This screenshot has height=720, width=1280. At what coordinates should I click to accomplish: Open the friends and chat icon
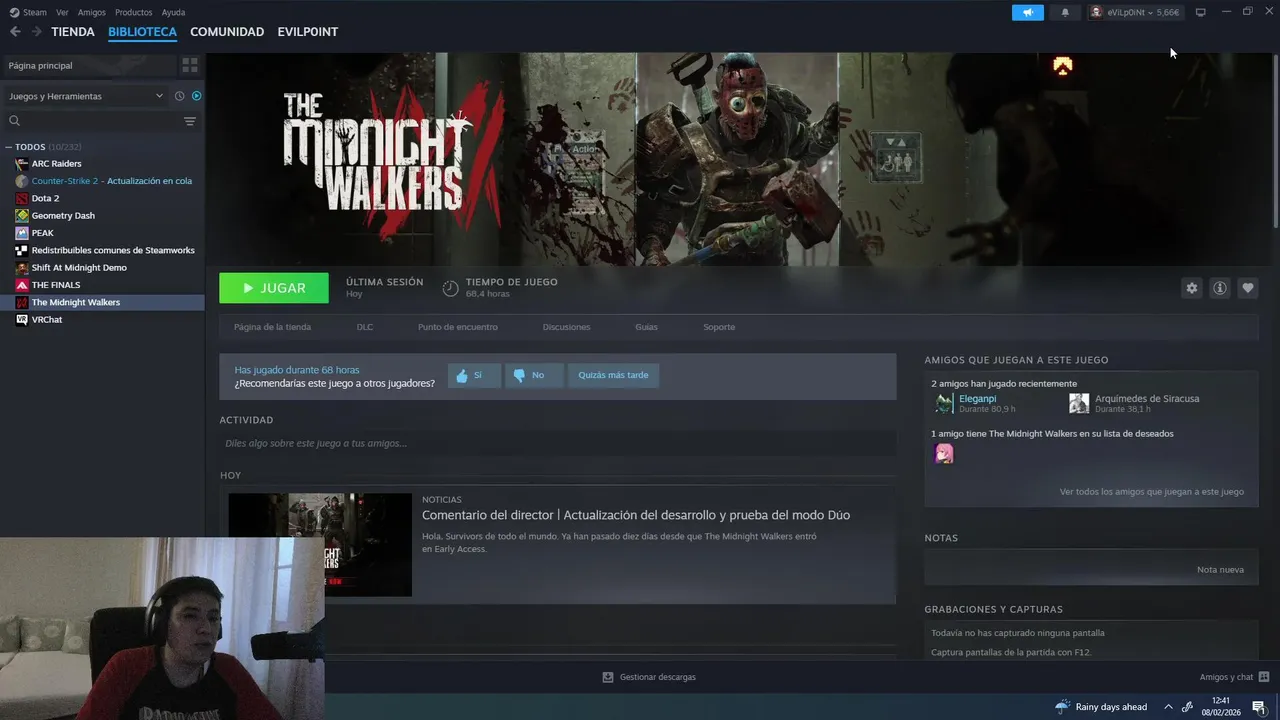coord(1264,677)
